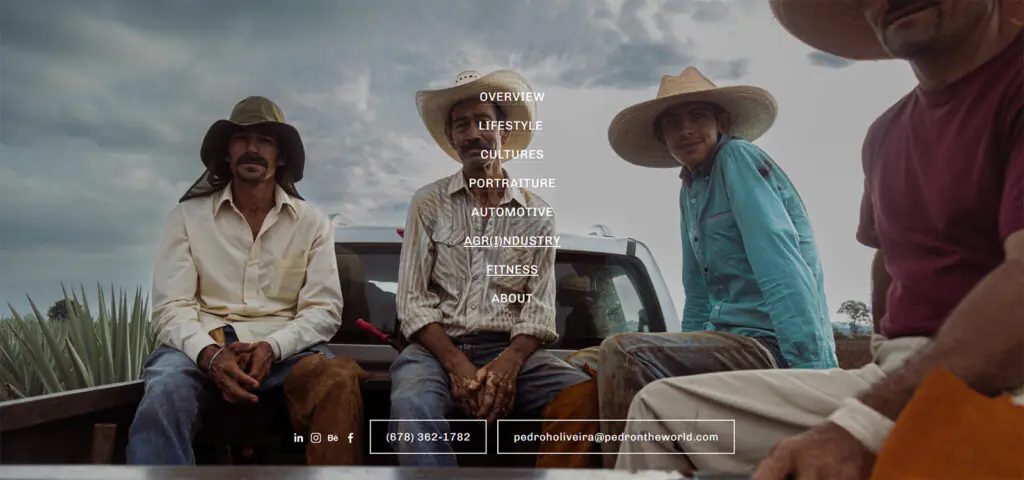Go to the Overview menu item

tap(512, 97)
